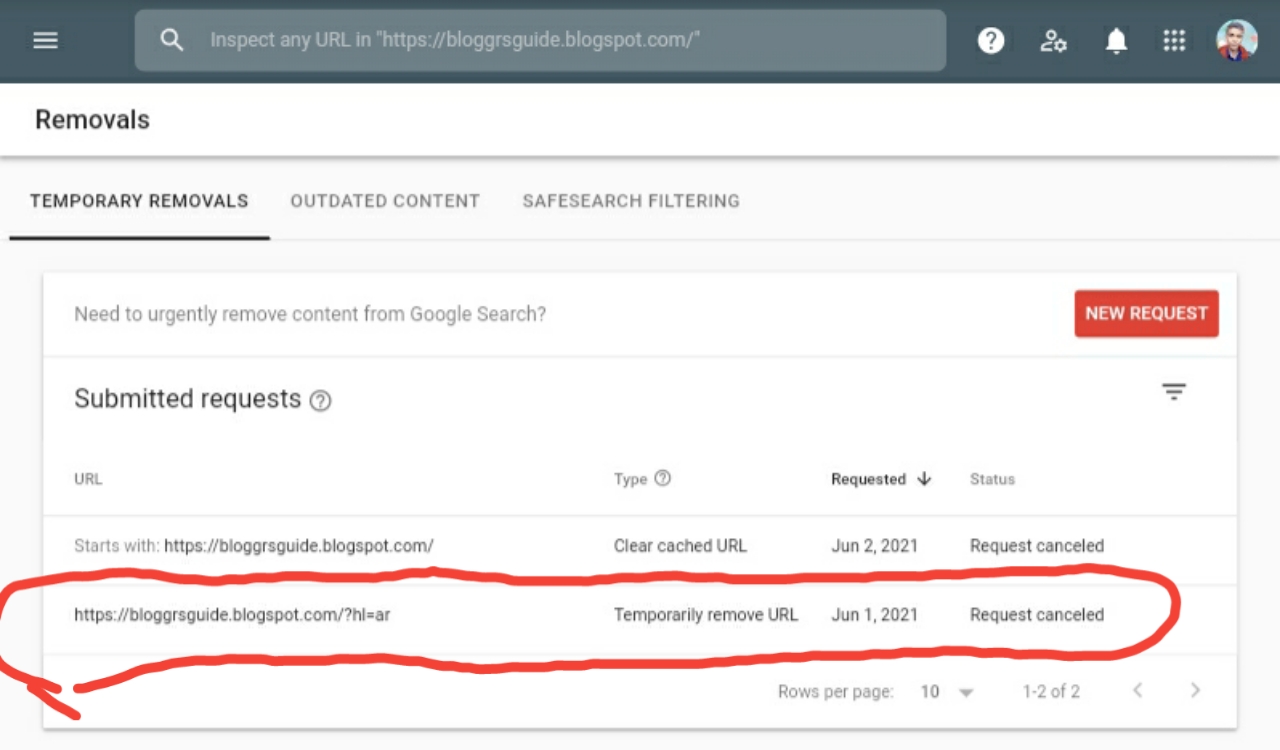
Task: Click the New Request button
Action: (1146, 313)
